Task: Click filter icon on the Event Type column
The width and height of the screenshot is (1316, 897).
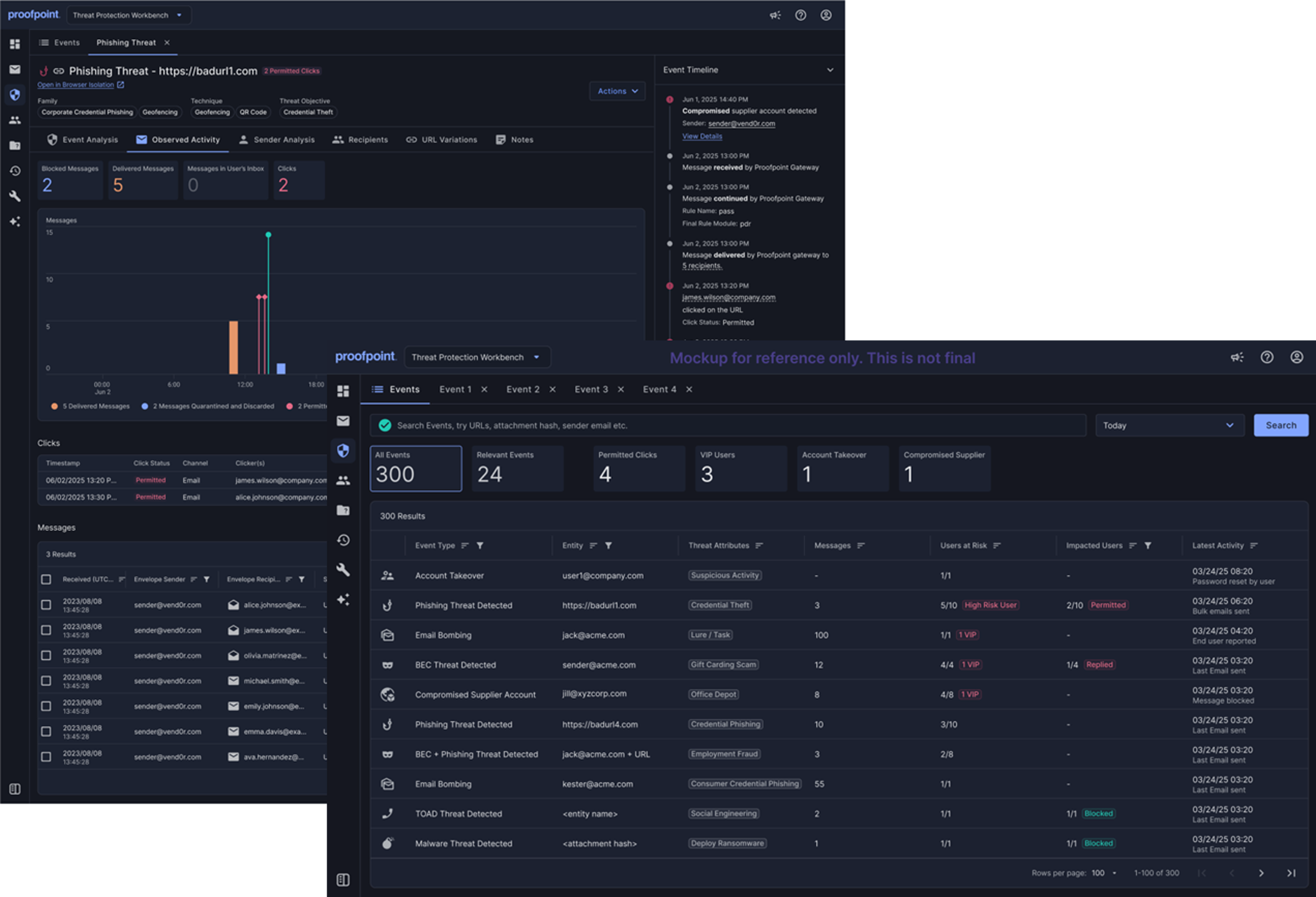Action: coord(480,546)
